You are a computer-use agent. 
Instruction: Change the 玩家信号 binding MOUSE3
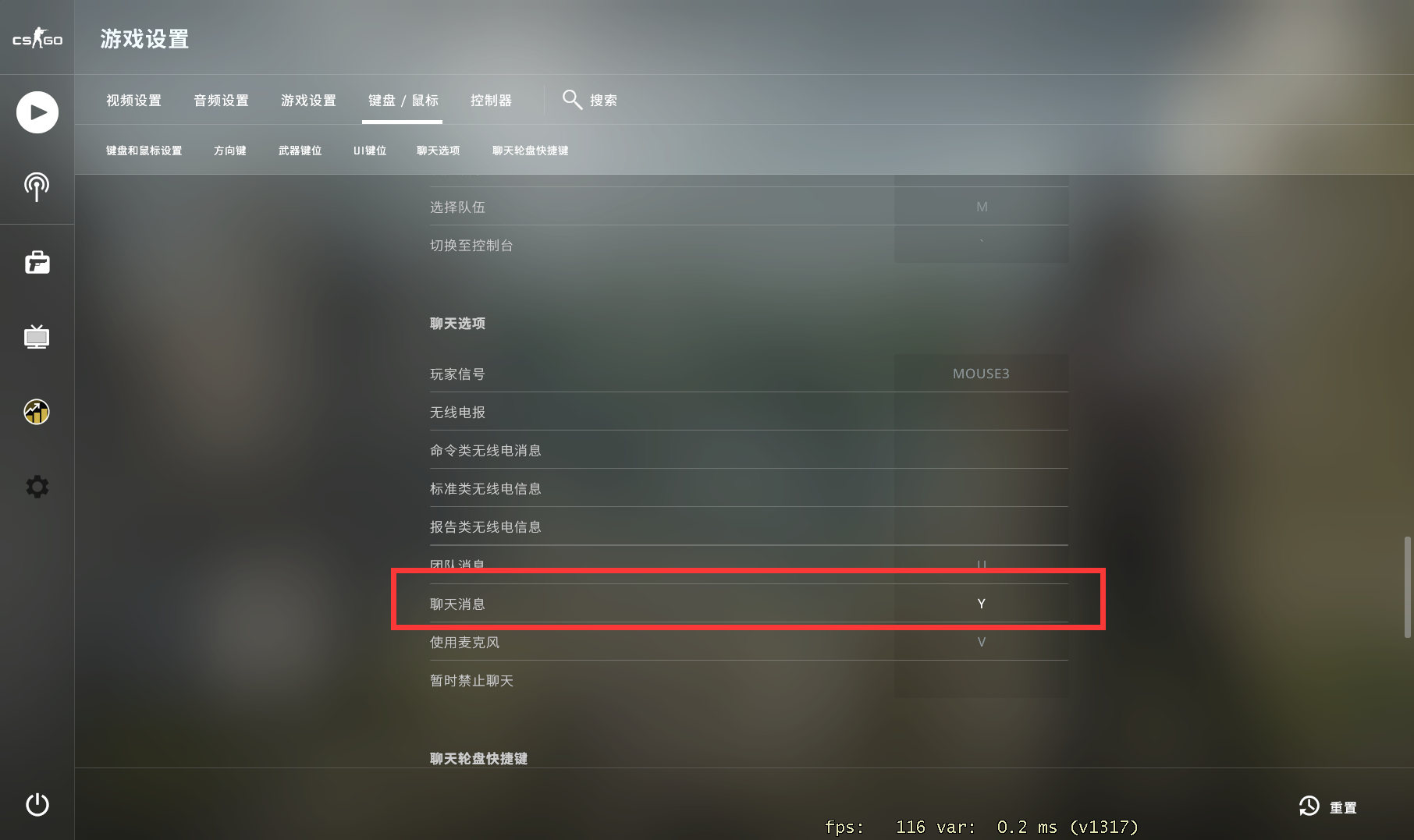981,374
